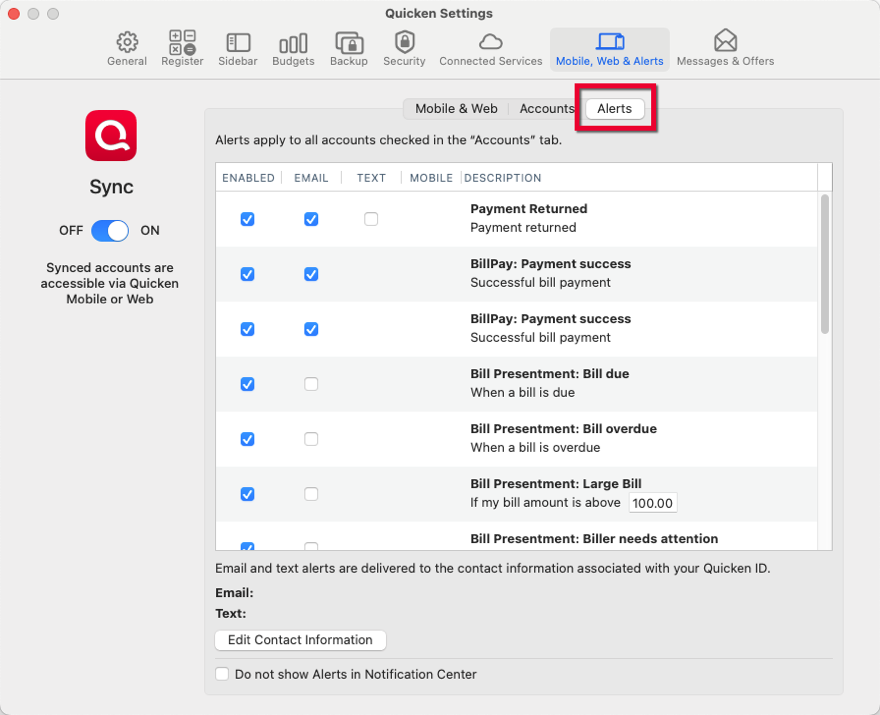Image resolution: width=880 pixels, height=715 pixels.
Task: Enable text alerts for Payment Returned
Action: [x=371, y=218]
